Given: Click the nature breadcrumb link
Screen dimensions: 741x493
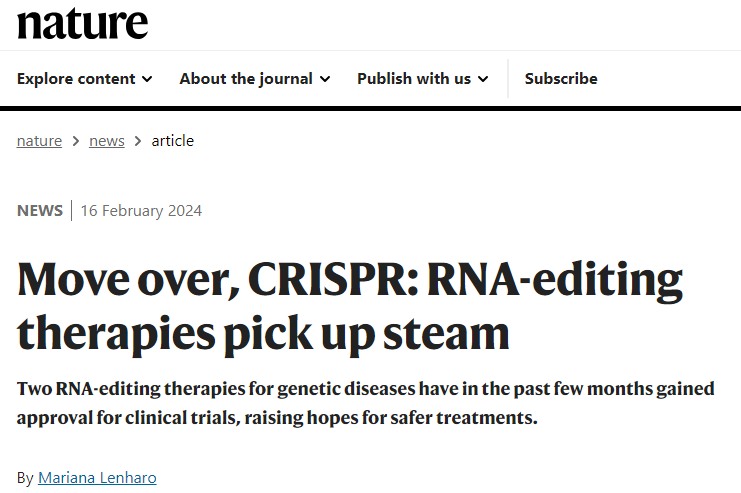Looking at the screenshot, I should pyautogui.click(x=39, y=141).
